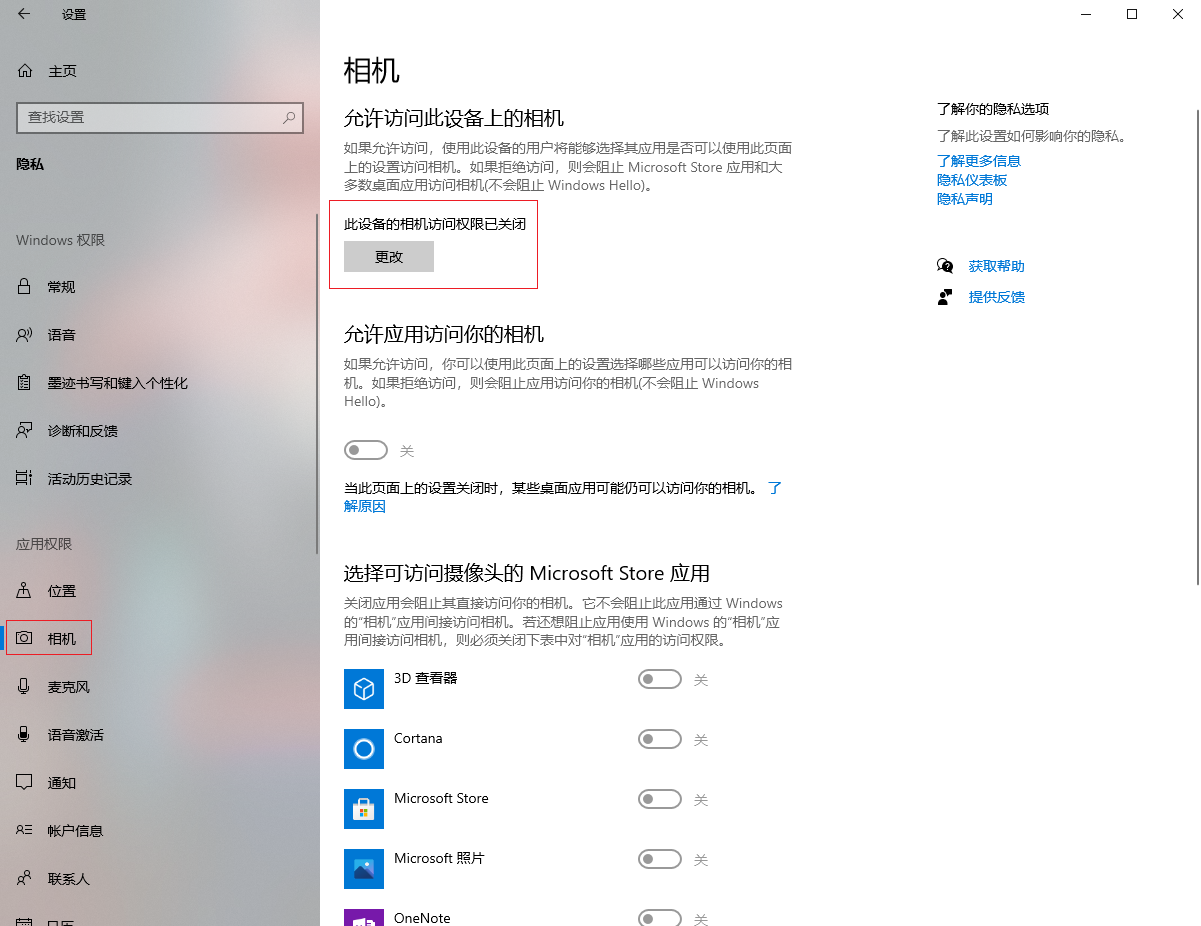This screenshot has width=1201, height=926.
Task: Click the Microsoft 照片 app icon
Action: [x=364, y=868]
